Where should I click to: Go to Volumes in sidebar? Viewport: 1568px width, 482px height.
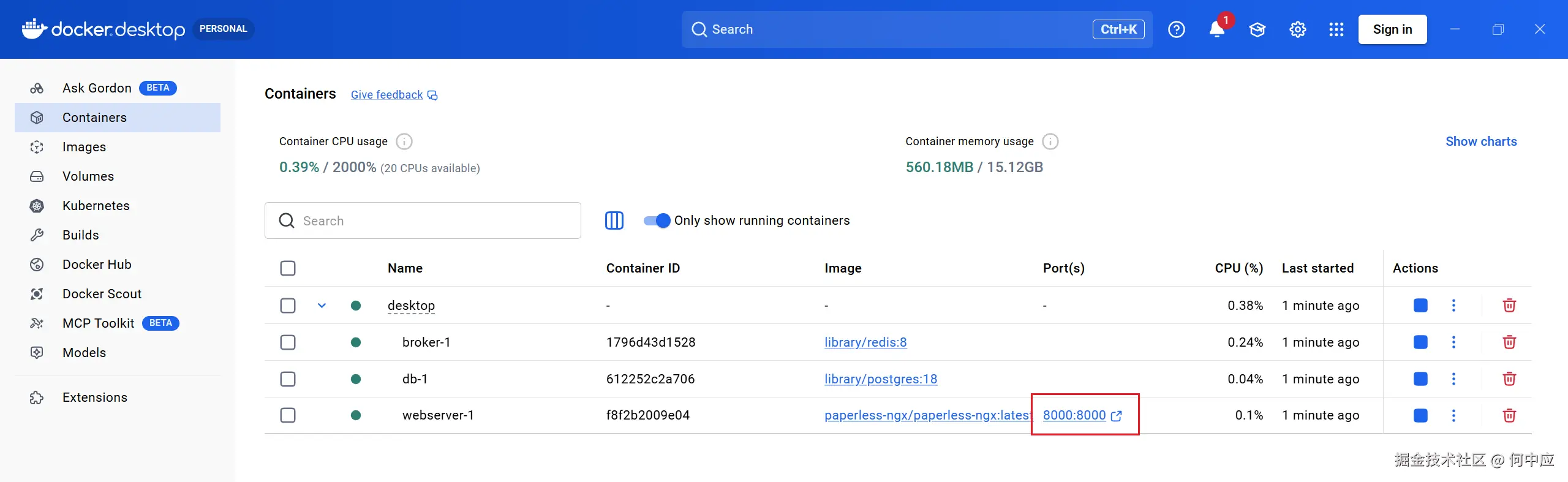click(118, 176)
